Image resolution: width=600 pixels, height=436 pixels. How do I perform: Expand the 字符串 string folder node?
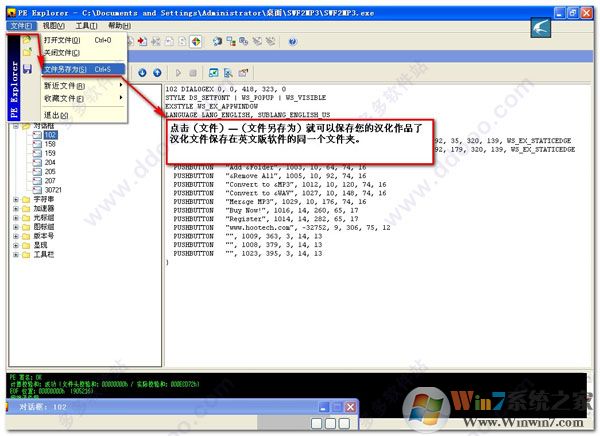[16, 199]
